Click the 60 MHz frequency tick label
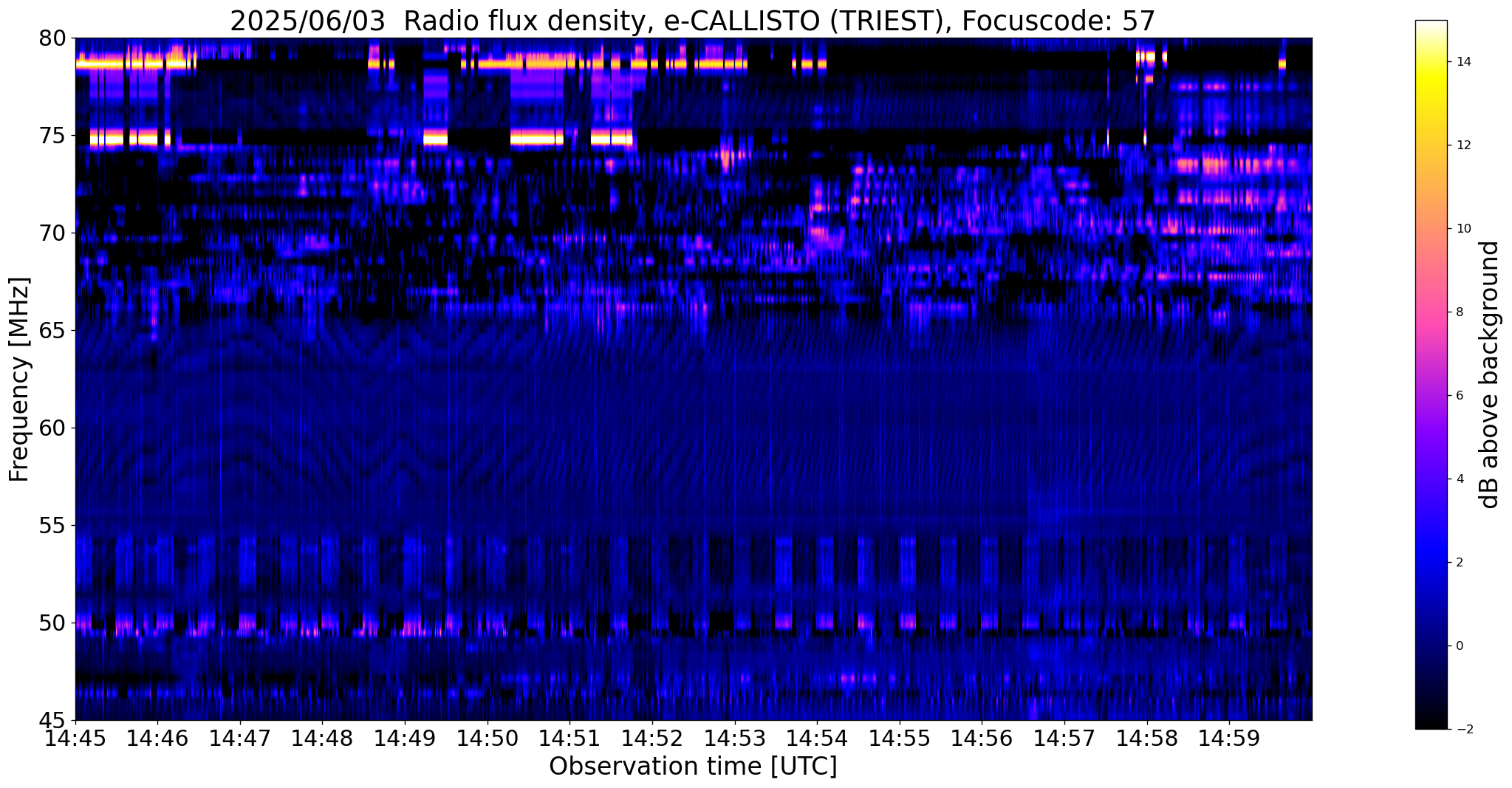Screen dimensions: 1512x788 (52, 428)
